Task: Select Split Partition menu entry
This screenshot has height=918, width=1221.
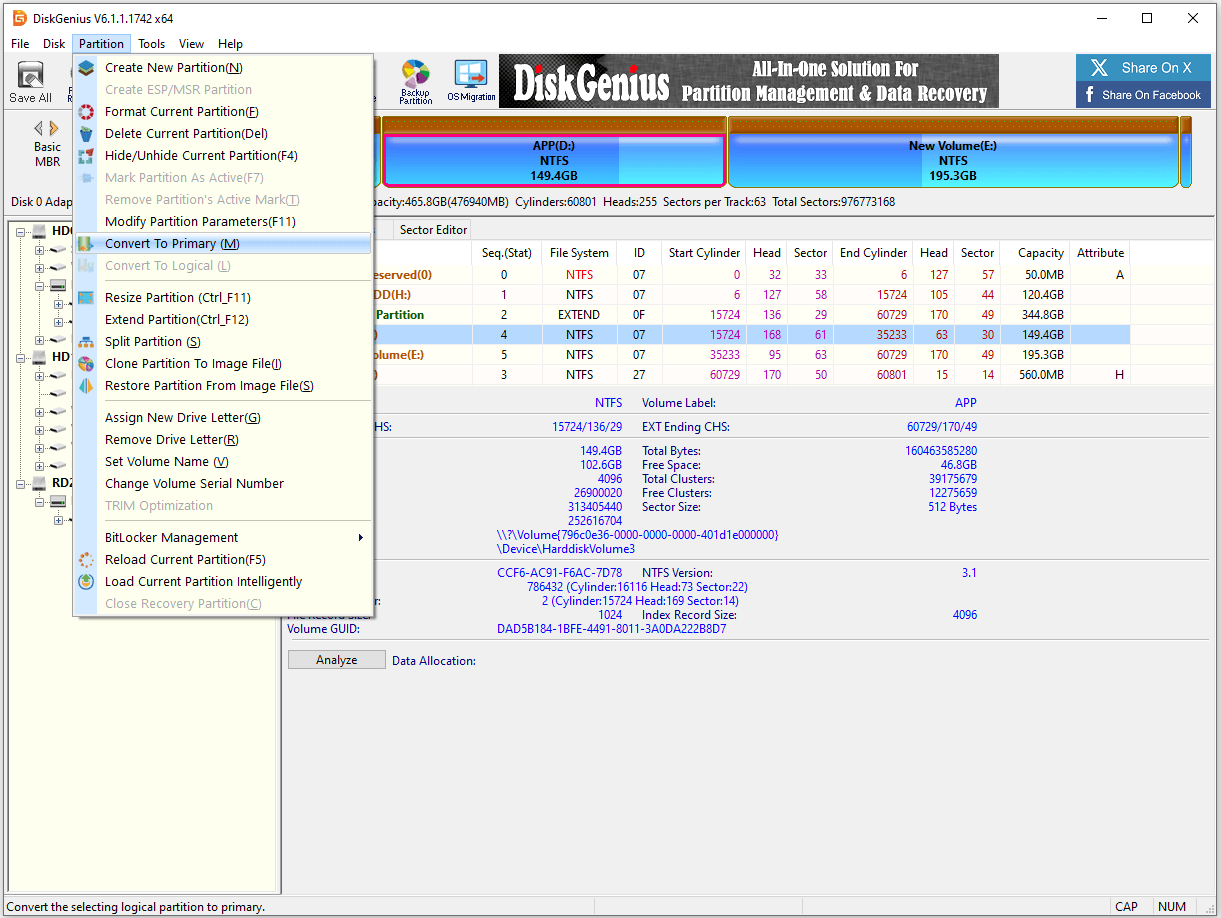Action: 222,342
